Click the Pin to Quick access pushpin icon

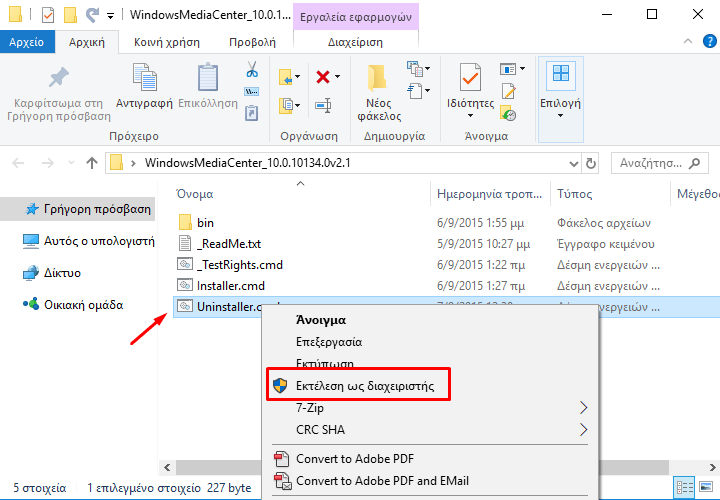coord(59,78)
